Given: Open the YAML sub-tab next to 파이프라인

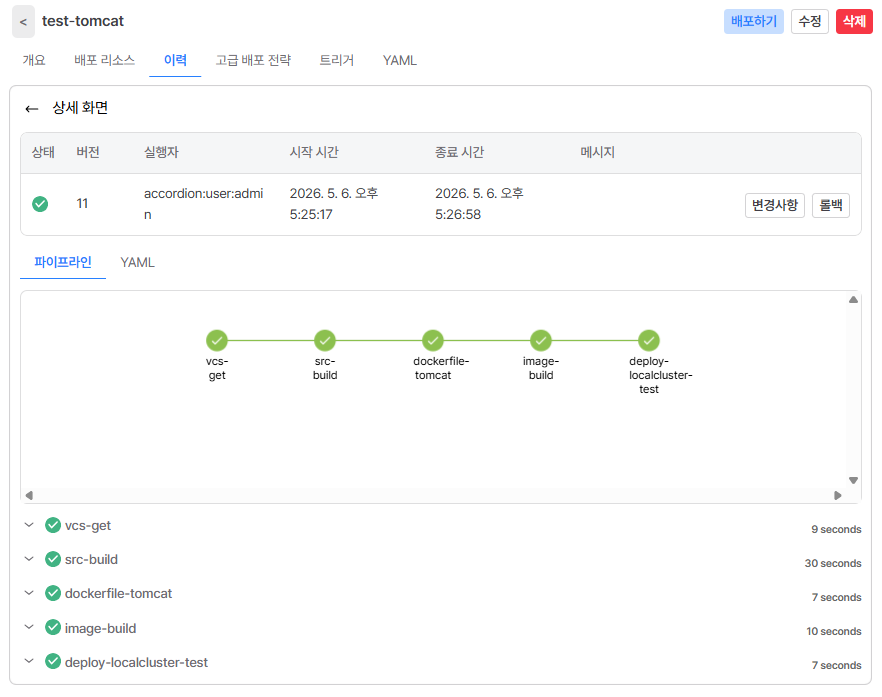Looking at the screenshot, I should click(137, 262).
